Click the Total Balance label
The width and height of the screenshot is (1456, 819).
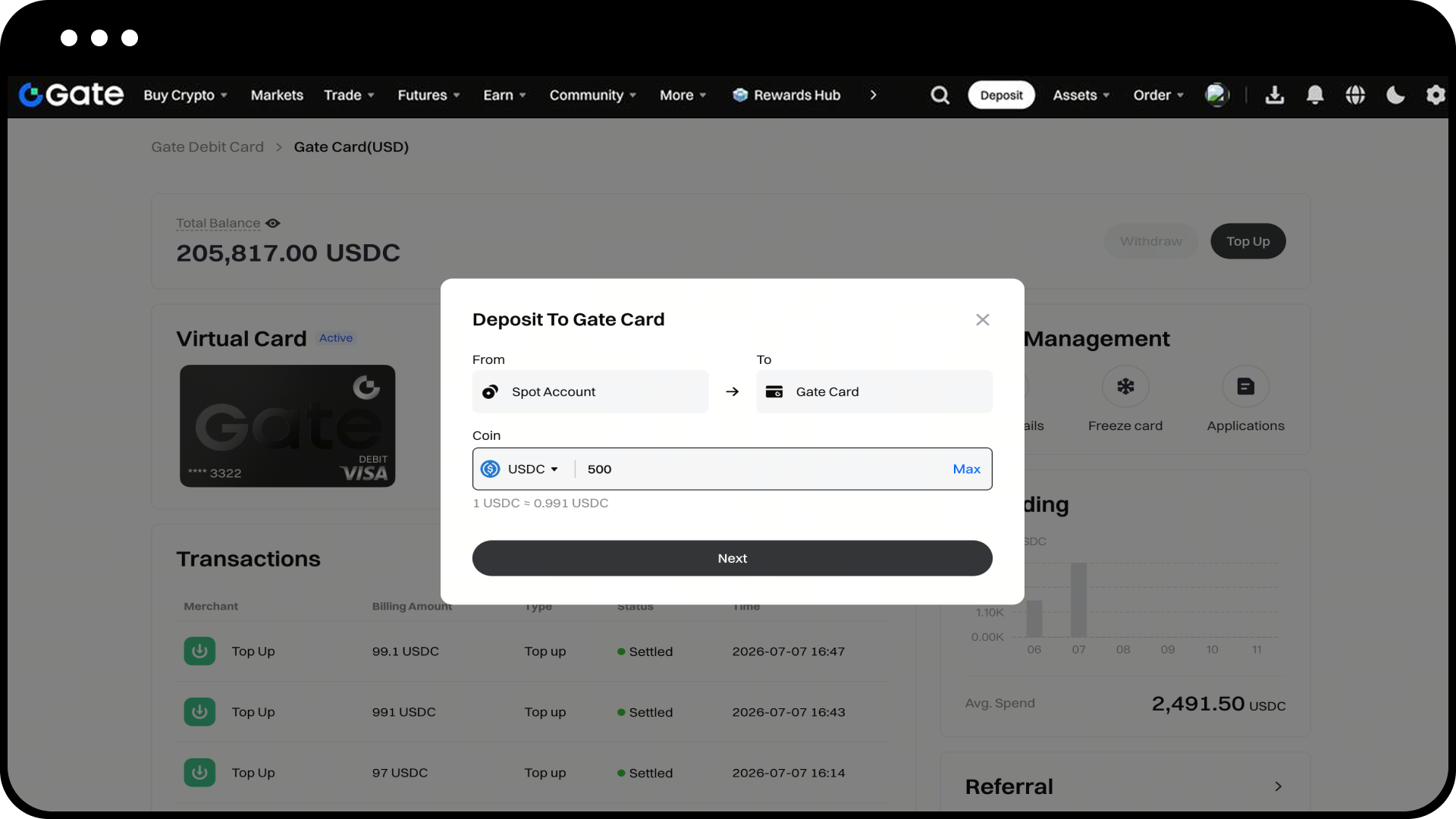218,223
